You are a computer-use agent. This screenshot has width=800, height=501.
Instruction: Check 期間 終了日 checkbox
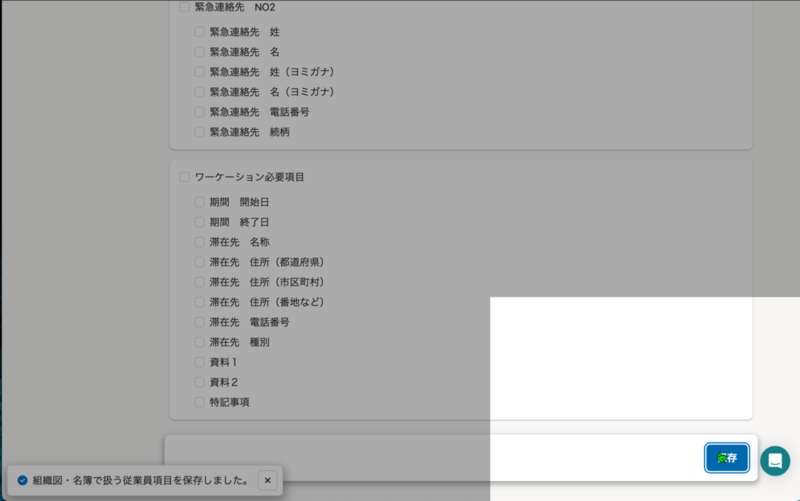coord(199,222)
